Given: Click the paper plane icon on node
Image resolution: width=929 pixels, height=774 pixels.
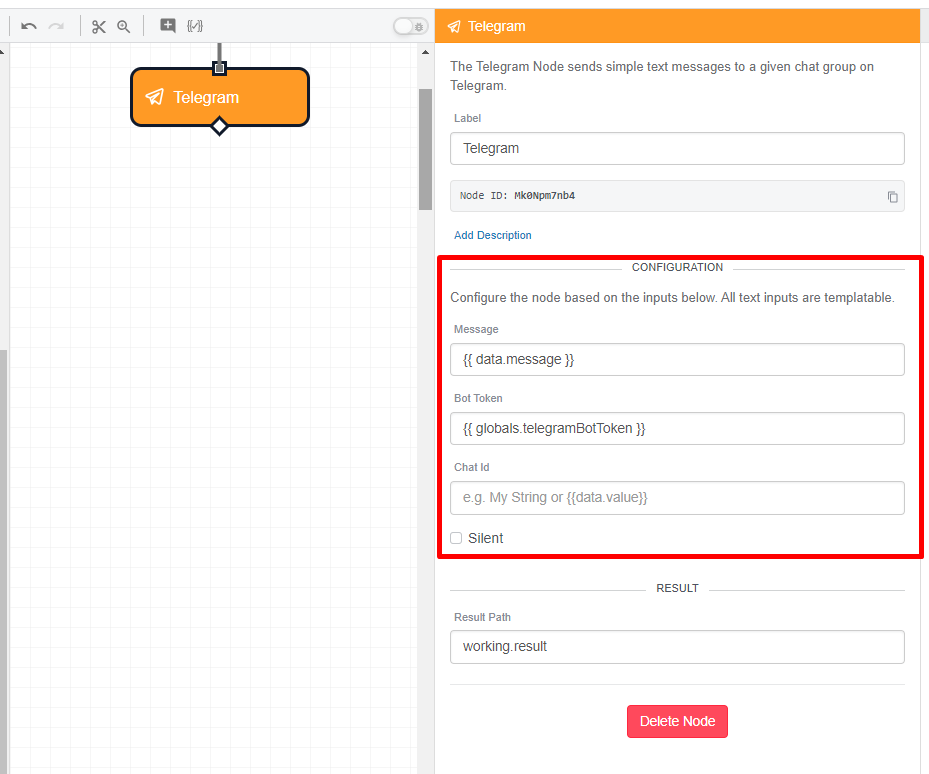Looking at the screenshot, I should [x=155, y=97].
